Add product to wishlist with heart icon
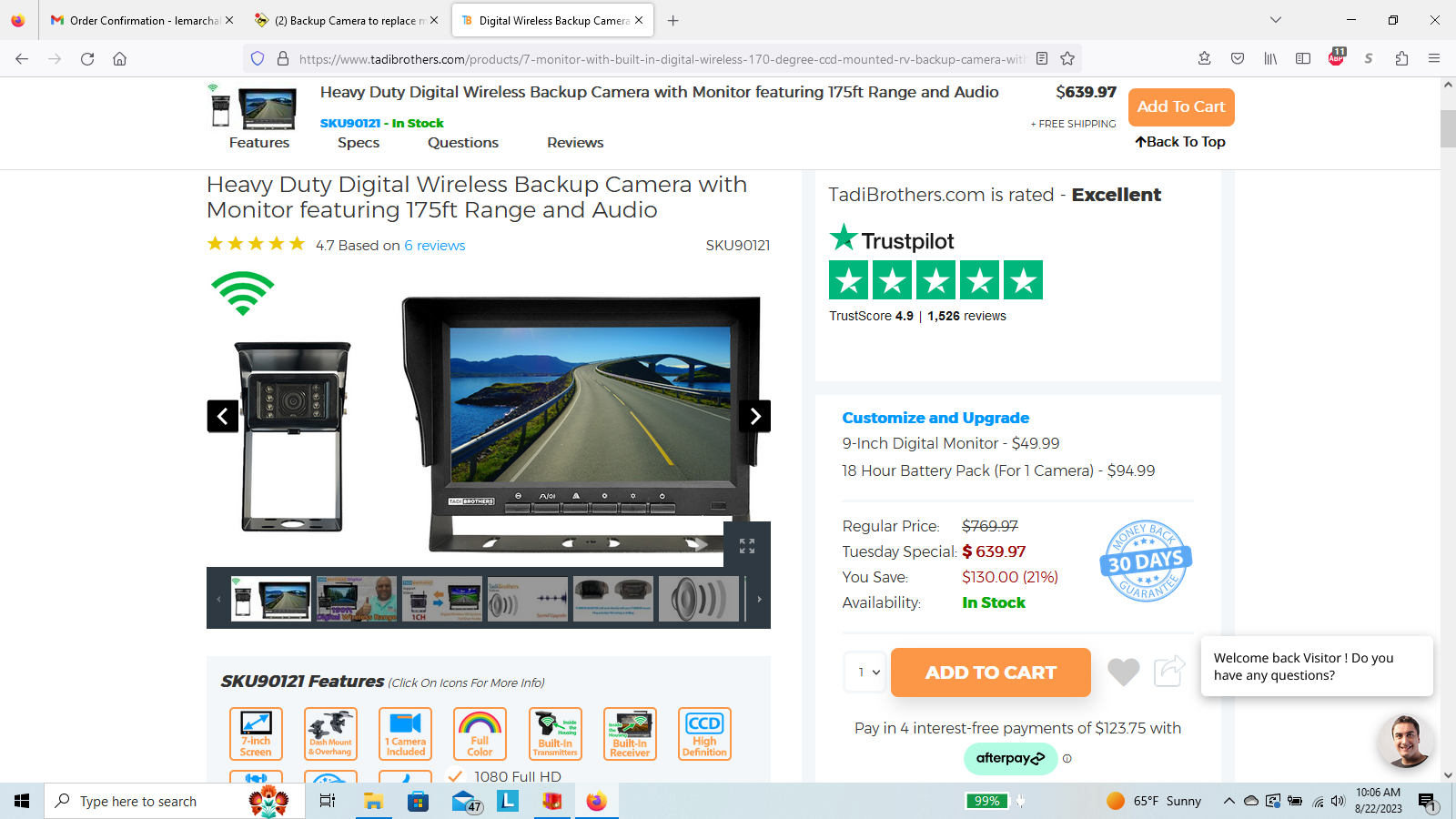 tap(1124, 672)
